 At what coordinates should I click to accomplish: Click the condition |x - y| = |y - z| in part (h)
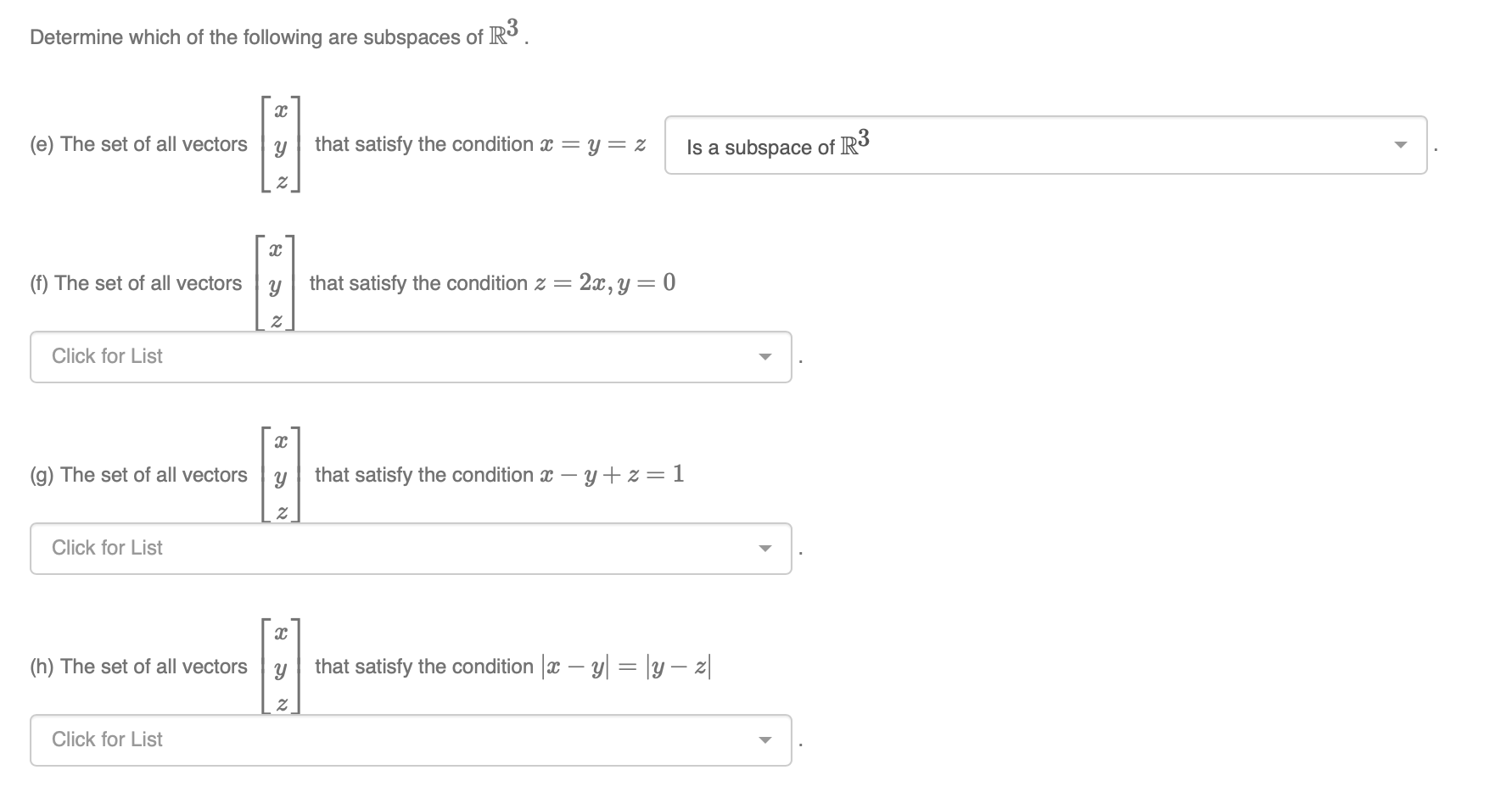click(626, 667)
